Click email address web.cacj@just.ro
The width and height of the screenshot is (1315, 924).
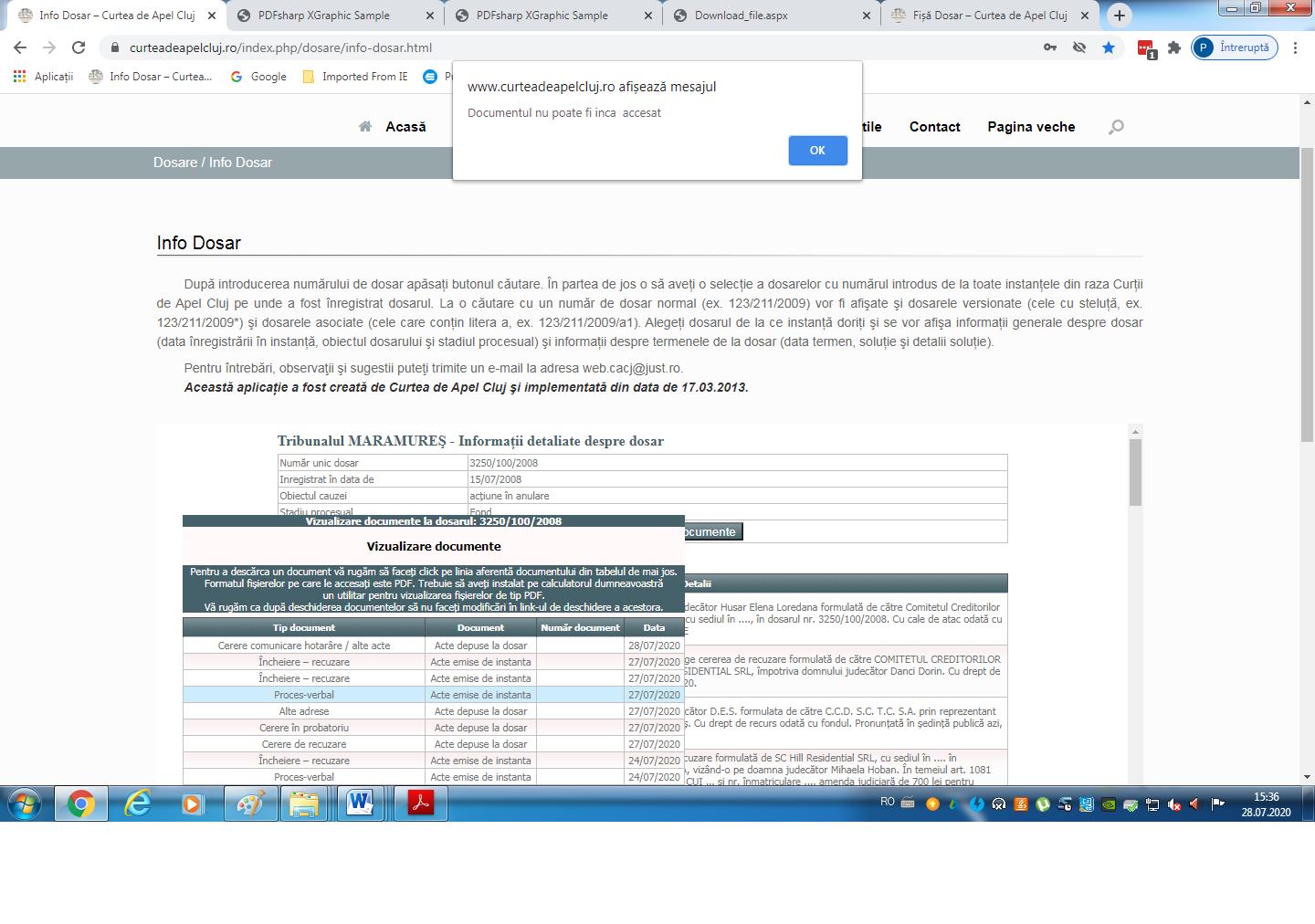[x=632, y=368]
